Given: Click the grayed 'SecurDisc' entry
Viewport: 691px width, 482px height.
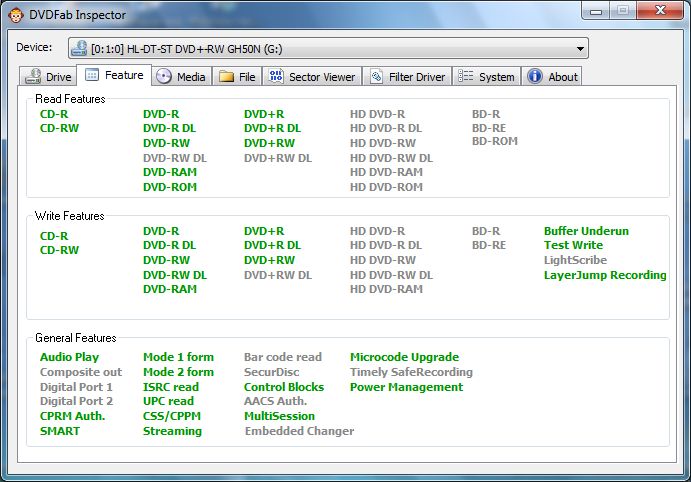Looking at the screenshot, I should point(271,372).
